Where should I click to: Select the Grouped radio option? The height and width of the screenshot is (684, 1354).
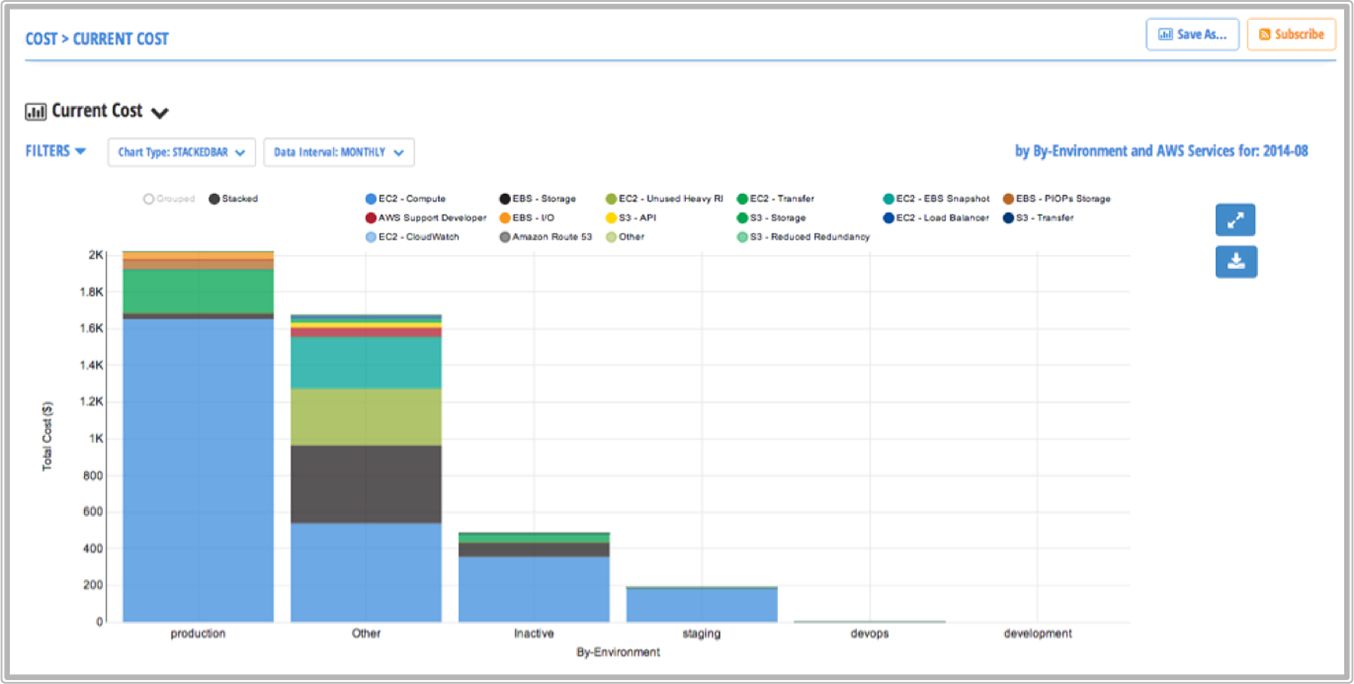tap(149, 199)
